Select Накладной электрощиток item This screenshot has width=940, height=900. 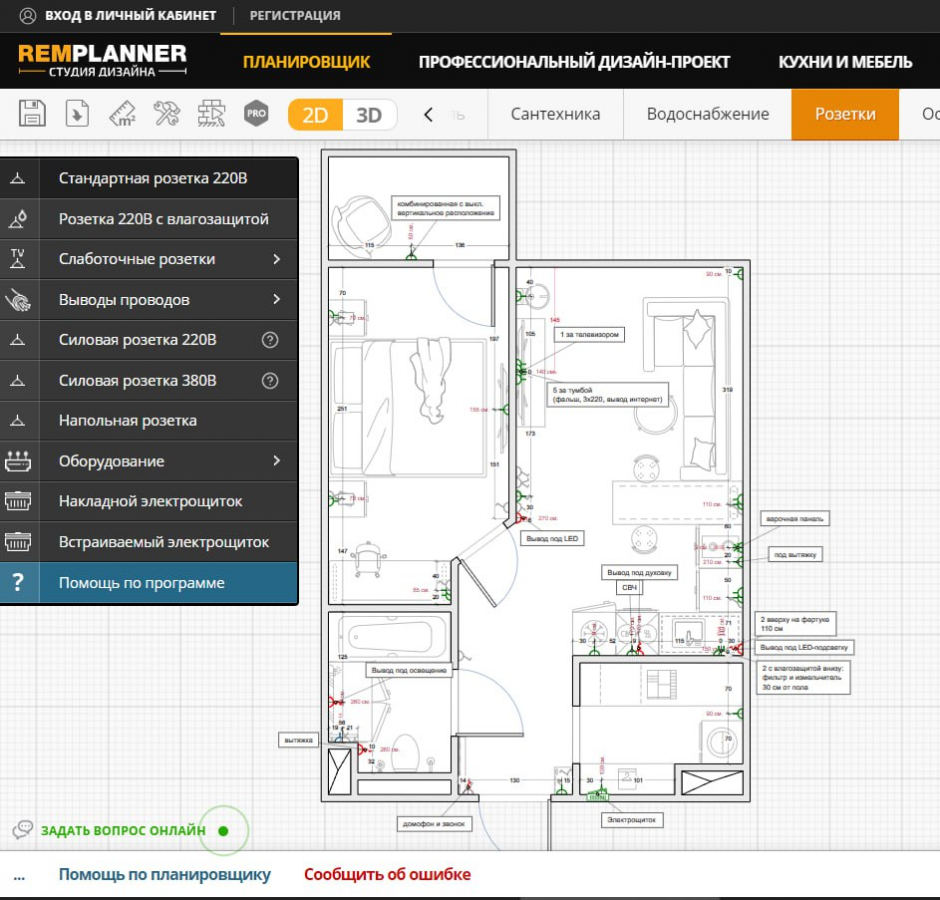(149, 501)
